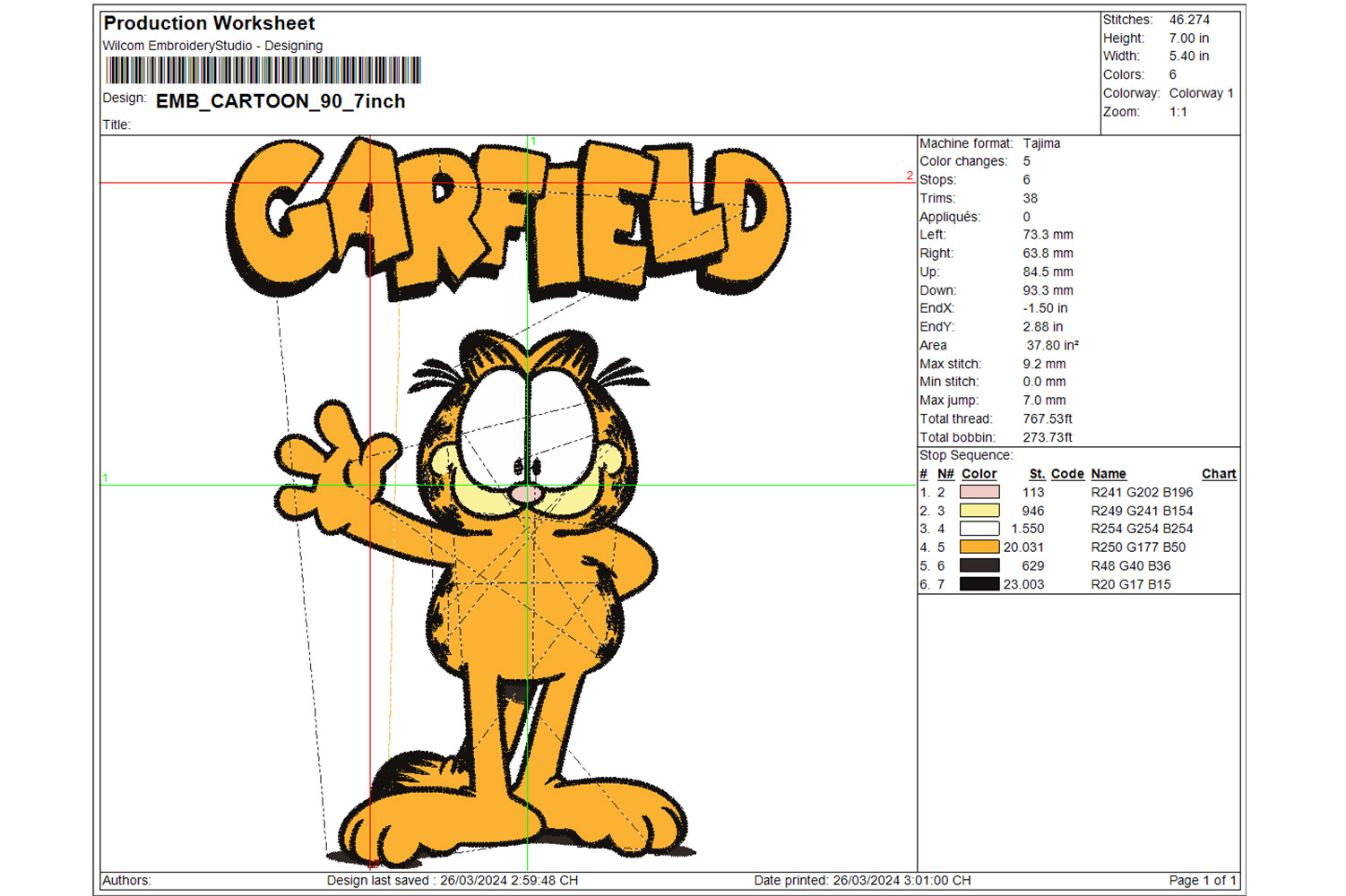Click the Title label
Image resolution: width=1346 pixels, height=896 pixels.
coord(116,125)
